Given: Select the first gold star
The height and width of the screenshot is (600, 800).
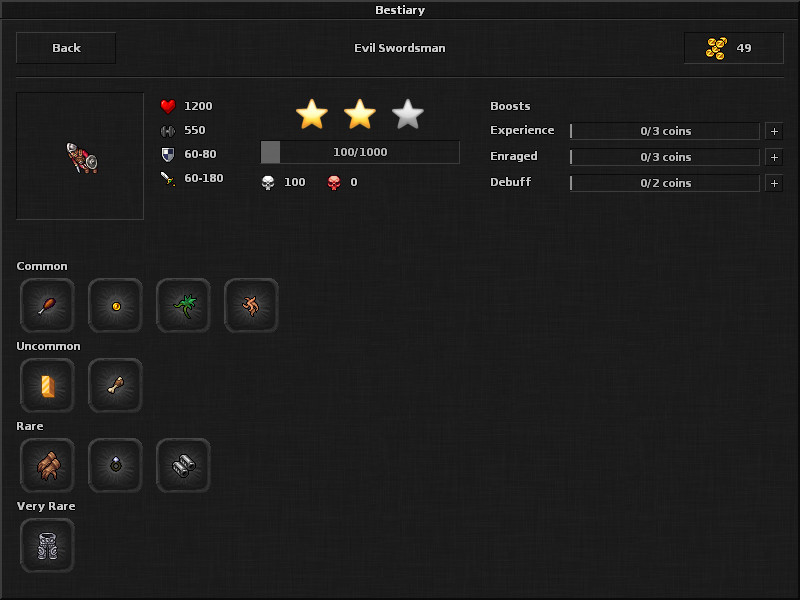Looking at the screenshot, I should point(312,114).
